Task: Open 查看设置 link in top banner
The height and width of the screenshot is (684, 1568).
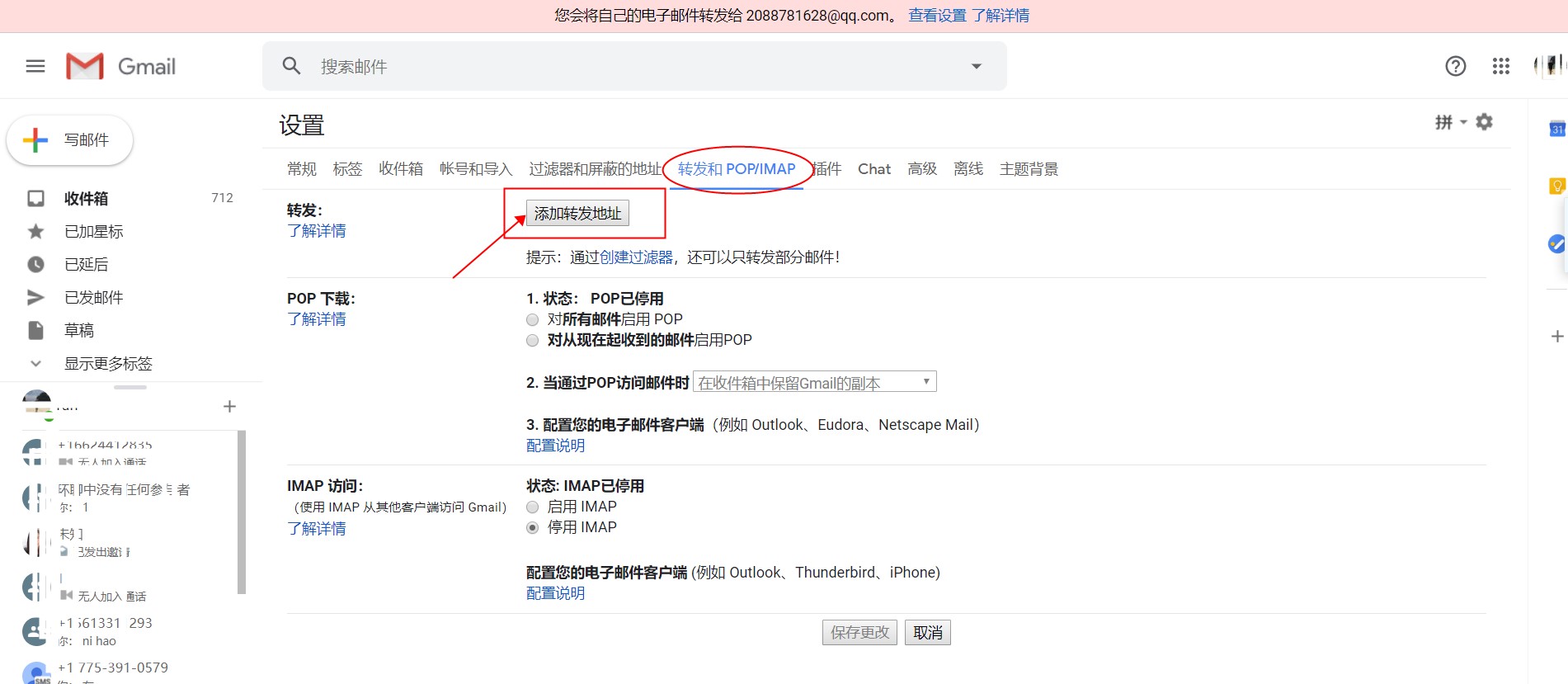Action: coord(937,16)
